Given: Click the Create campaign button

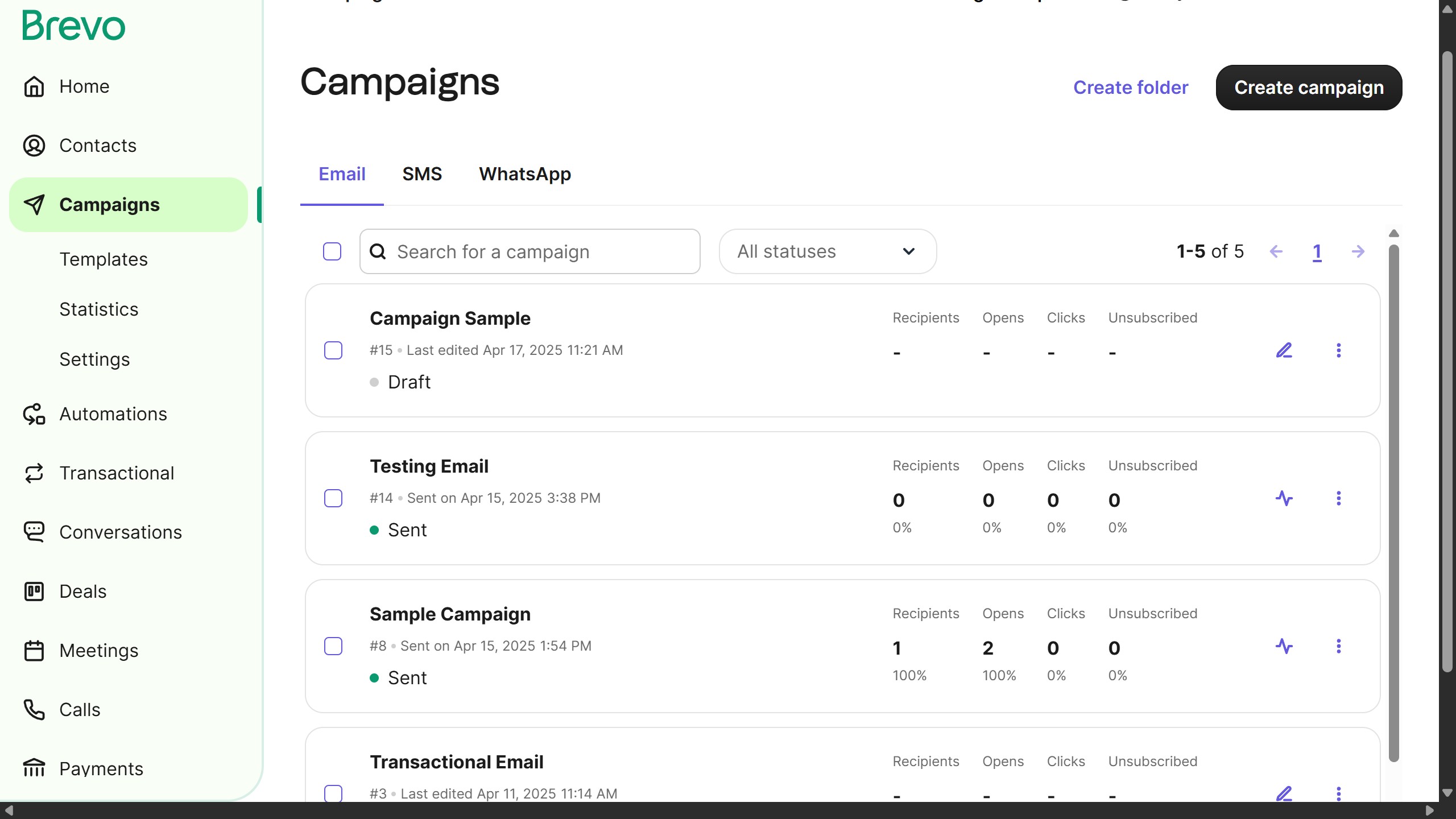Looking at the screenshot, I should pyautogui.click(x=1309, y=88).
